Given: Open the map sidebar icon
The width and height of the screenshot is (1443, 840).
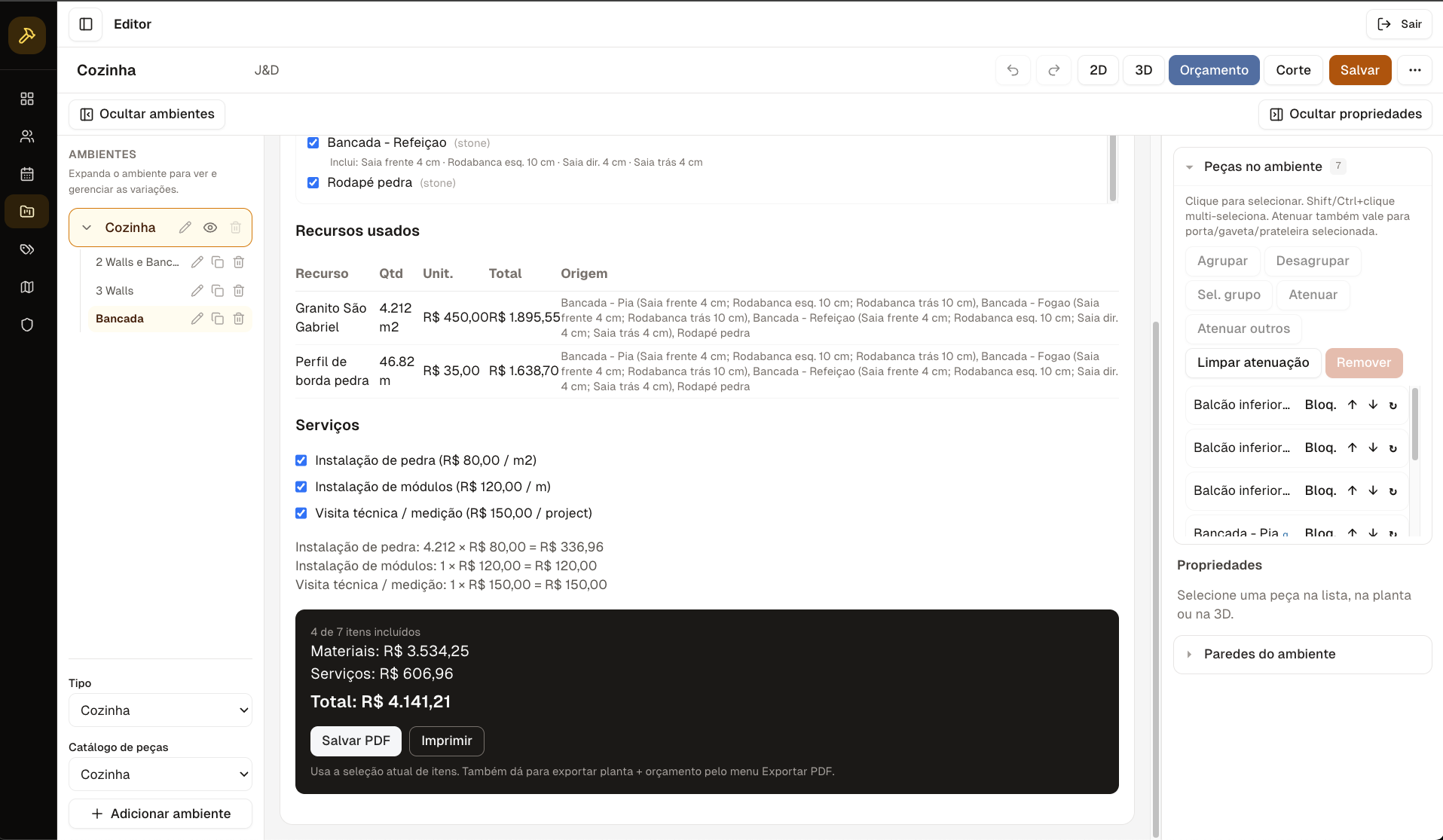Looking at the screenshot, I should click(x=27, y=287).
